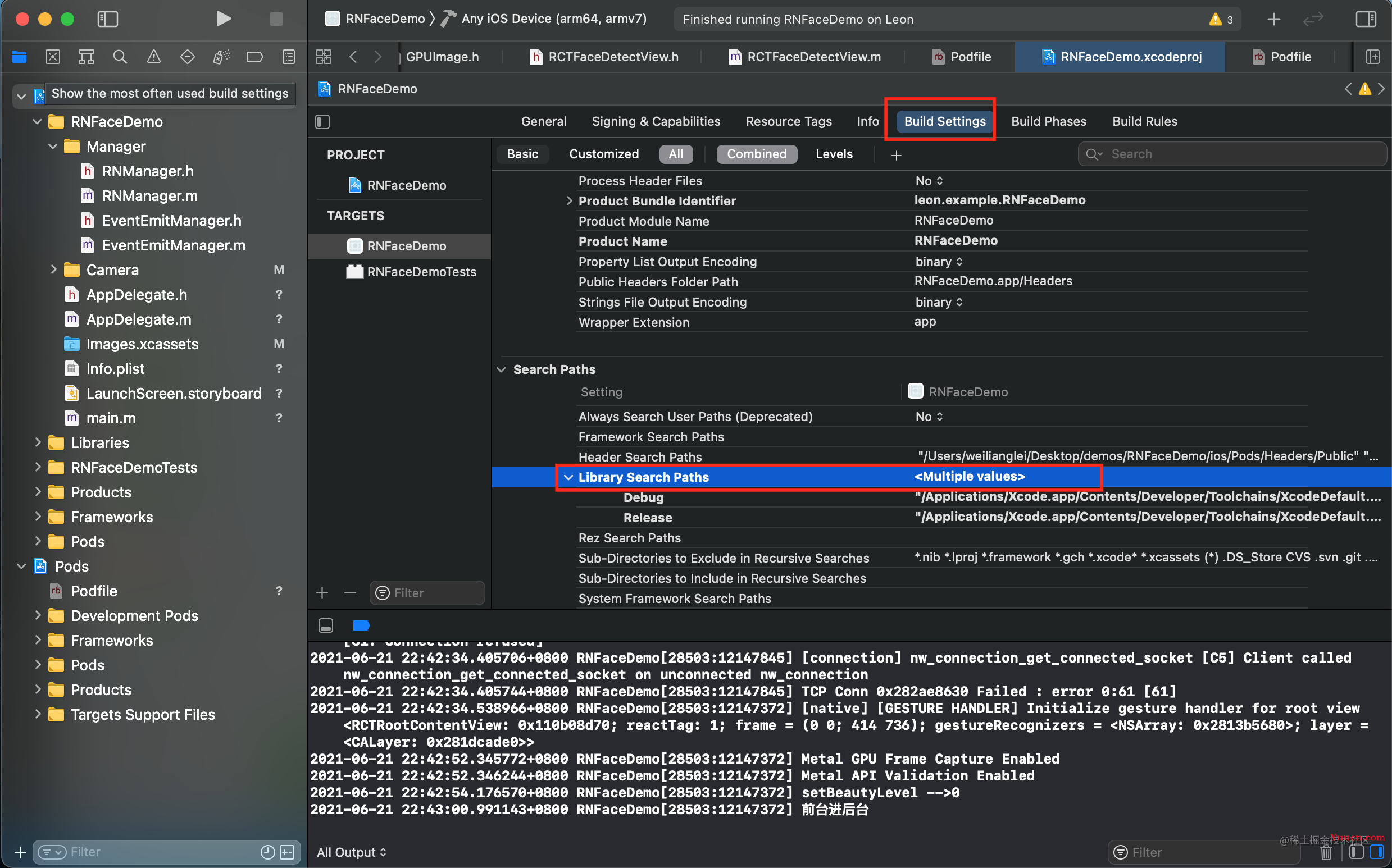1392x868 pixels.
Task: Switch to the Build Phases tab
Action: [x=1048, y=122]
